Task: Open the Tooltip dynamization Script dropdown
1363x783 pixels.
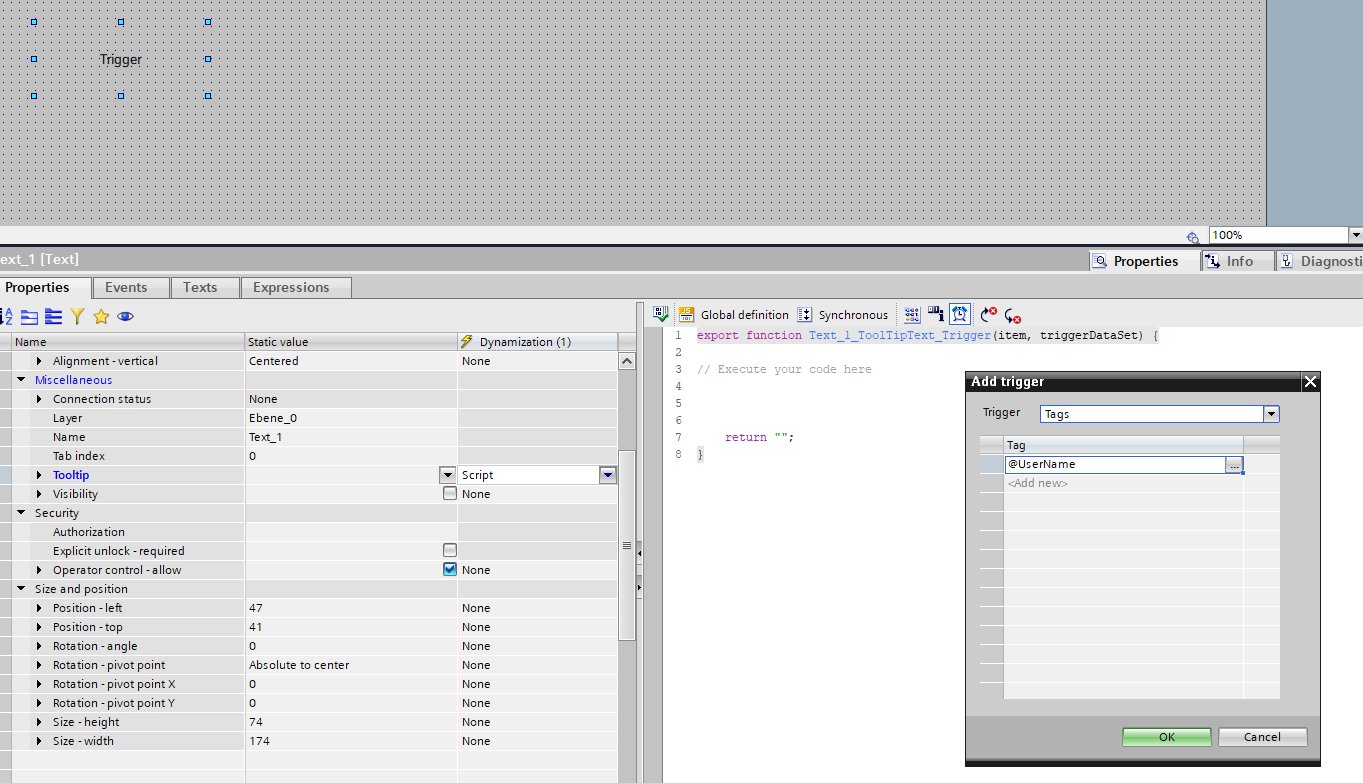Action: 607,475
